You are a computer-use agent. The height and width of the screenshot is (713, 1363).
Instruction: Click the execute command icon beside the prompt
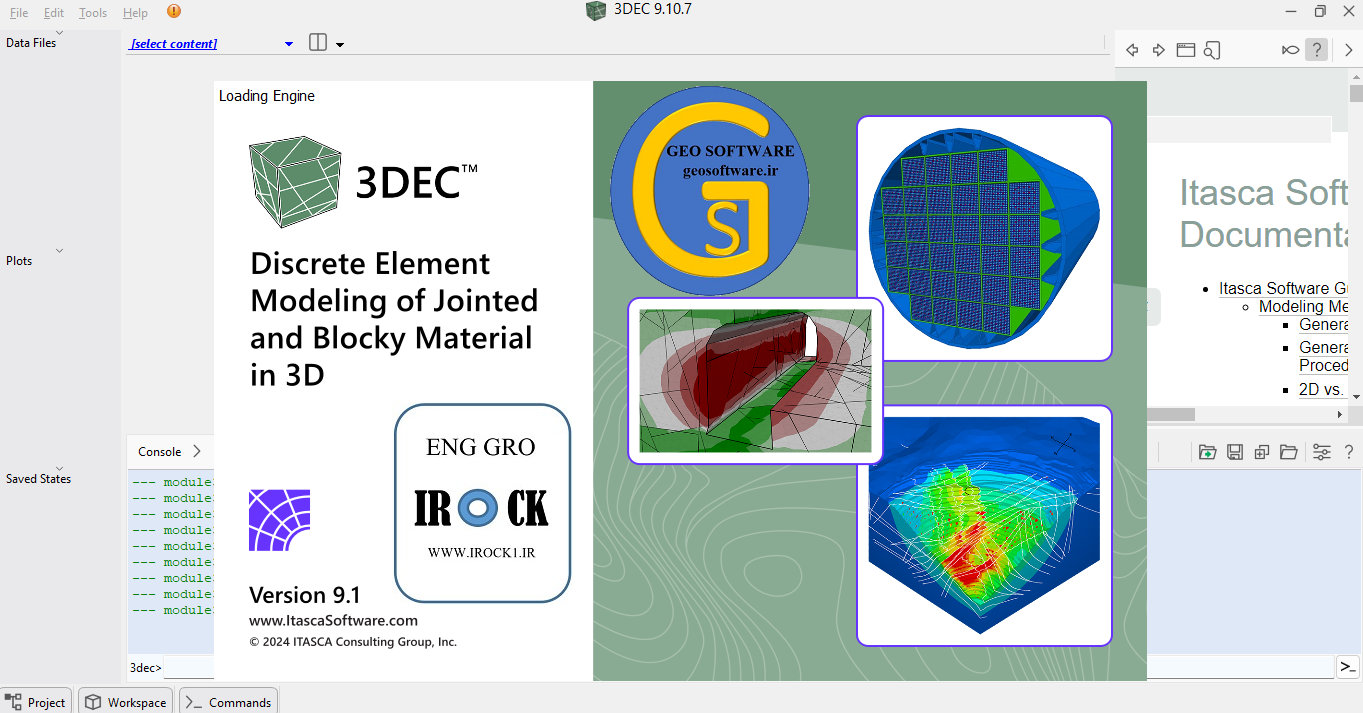(x=1348, y=667)
